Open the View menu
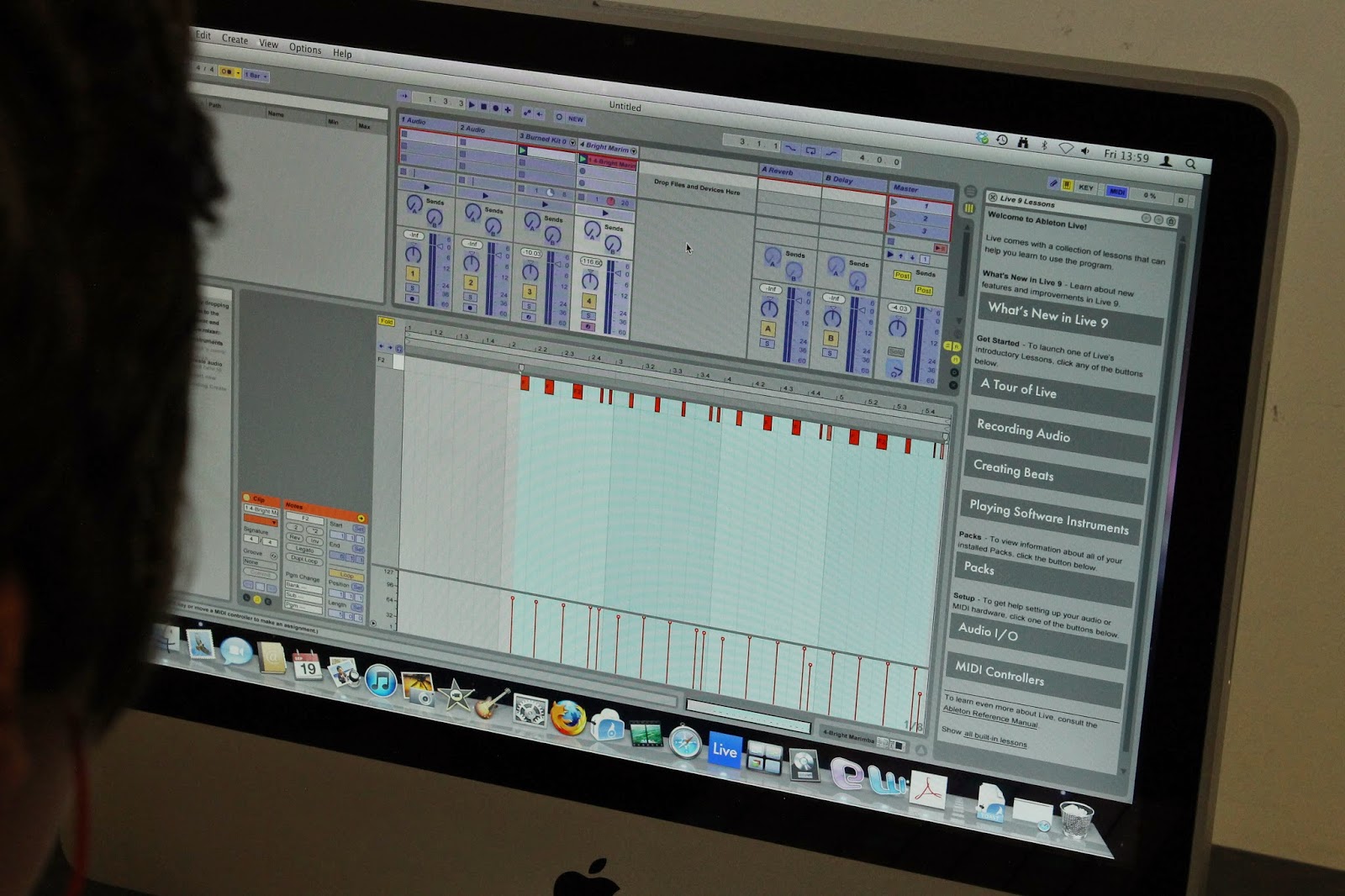Image resolution: width=1345 pixels, height=896 pixels. (268, 44)
